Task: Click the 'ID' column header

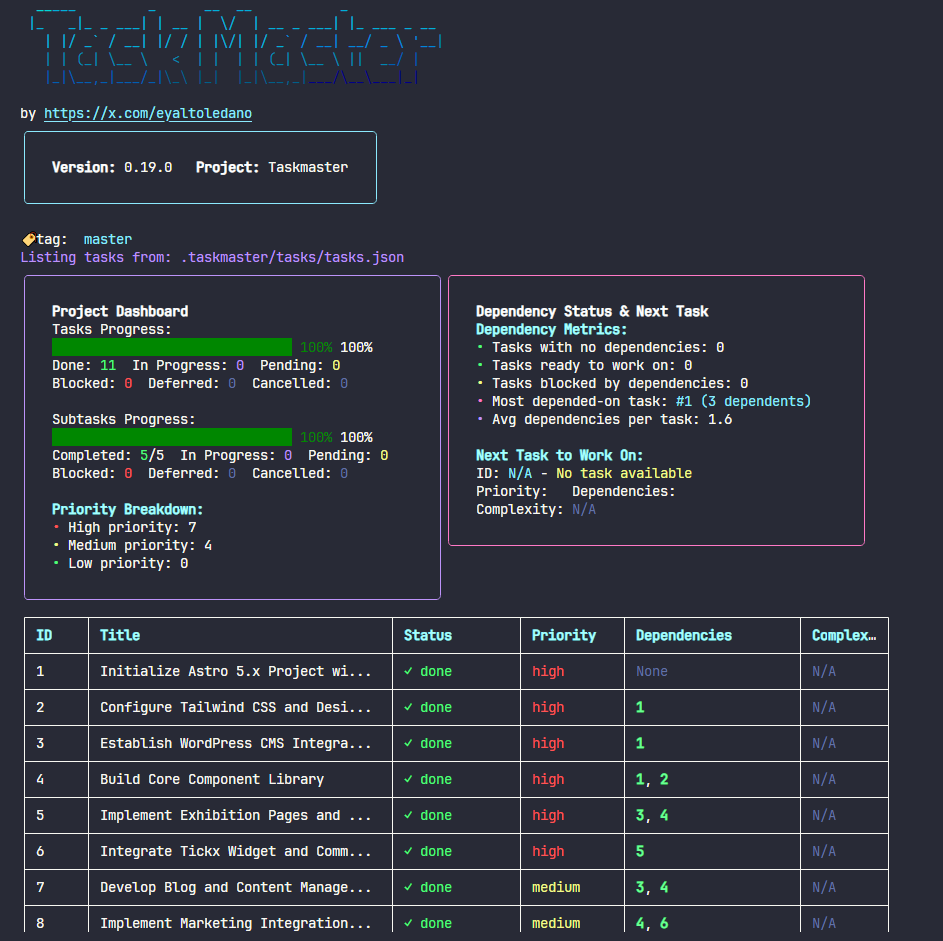Action: click(45, 636)
